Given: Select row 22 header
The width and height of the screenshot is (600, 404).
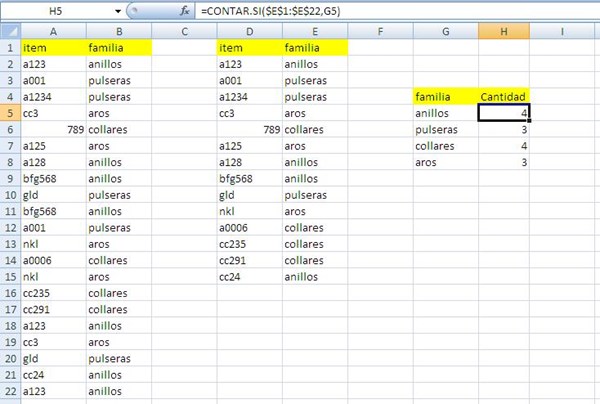Looking at the screenshot, I should [x=10, y=391].
